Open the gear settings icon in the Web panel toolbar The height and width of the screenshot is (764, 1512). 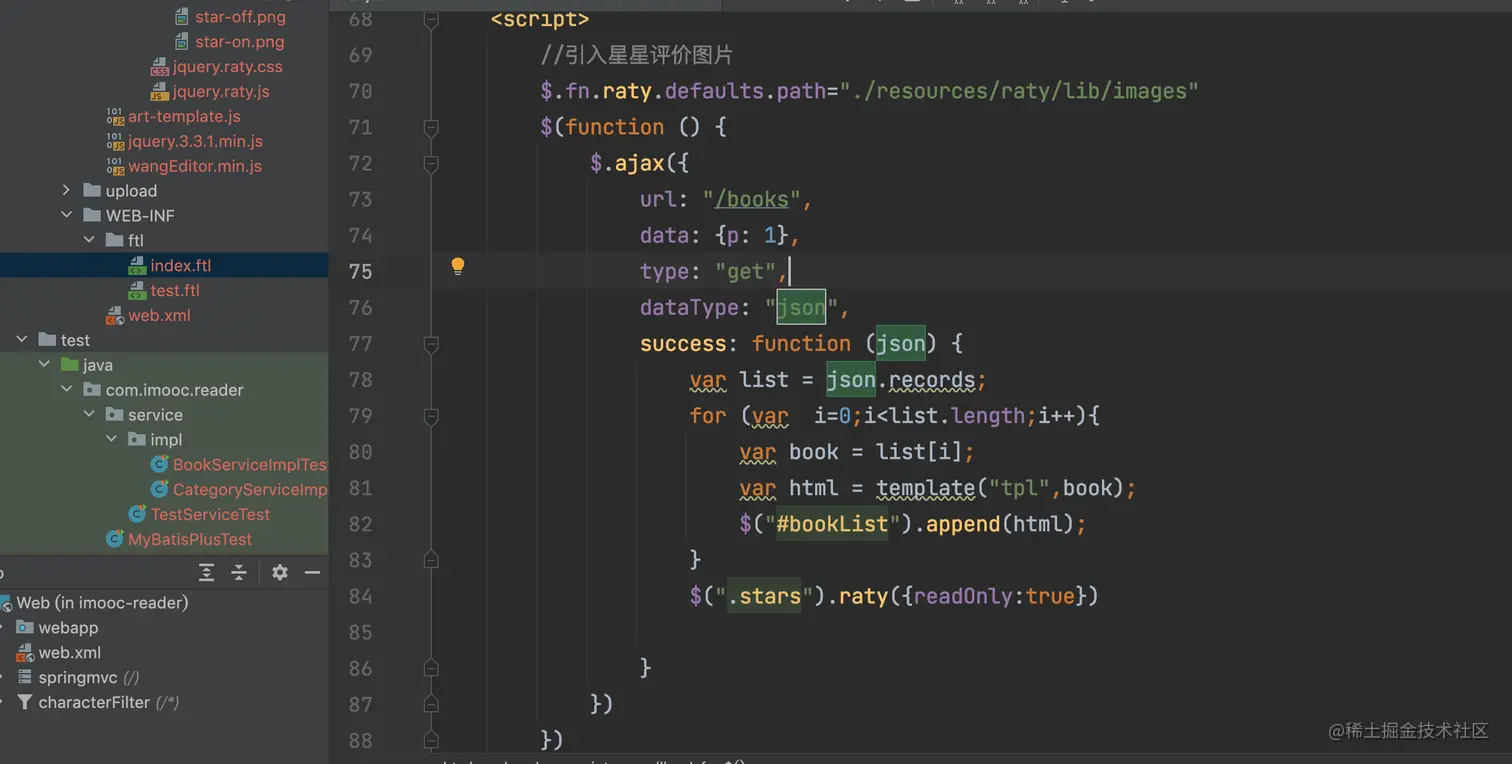point(280,572)
